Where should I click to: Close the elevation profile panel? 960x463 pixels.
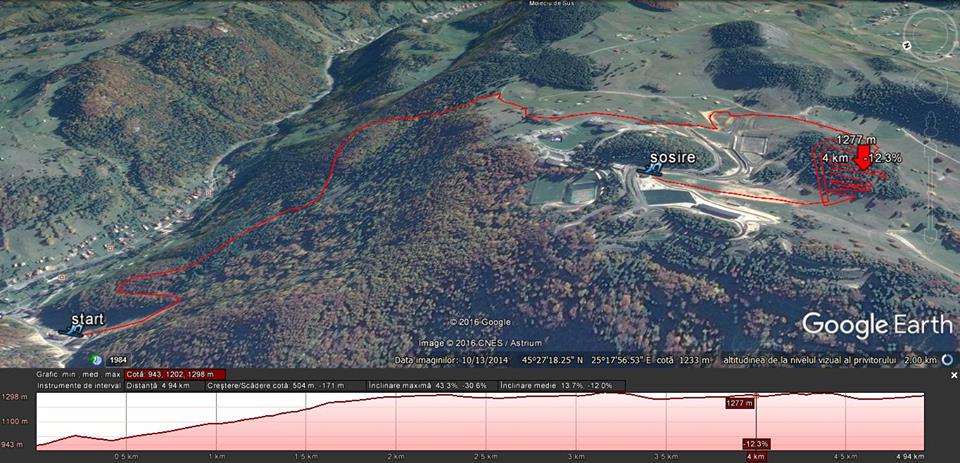[x=953, y=375]
